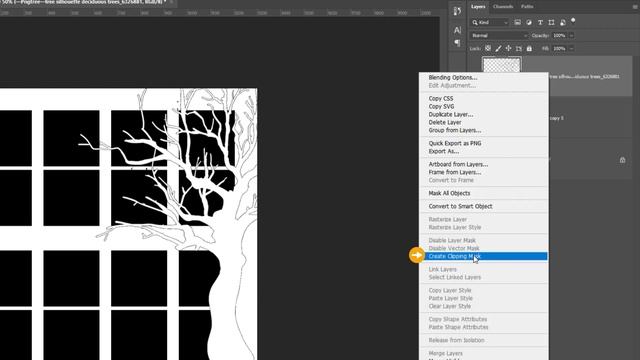This screenshot has width=640, height=360.
Task: Filter for adjustment layers icon
Action: (x=529, y=22)
